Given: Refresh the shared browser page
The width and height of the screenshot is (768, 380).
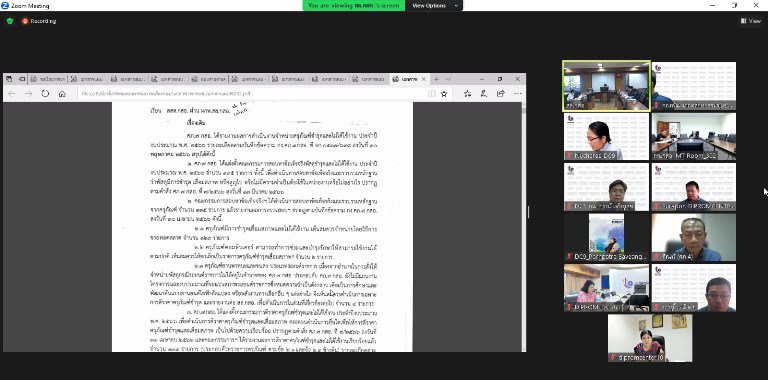Looking at the screenshot, I should point(45,94).
